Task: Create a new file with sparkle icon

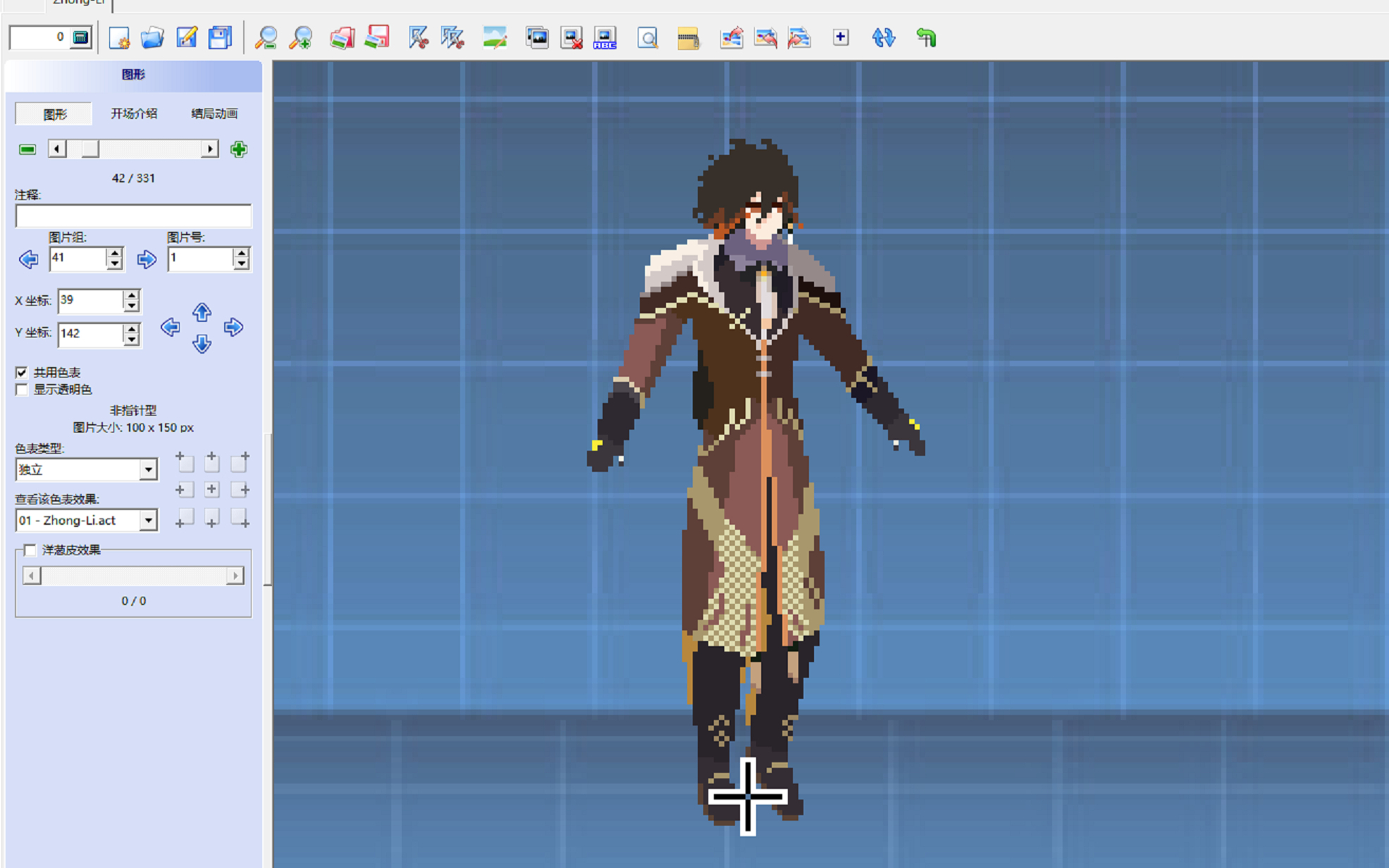Action: point(119,37)
